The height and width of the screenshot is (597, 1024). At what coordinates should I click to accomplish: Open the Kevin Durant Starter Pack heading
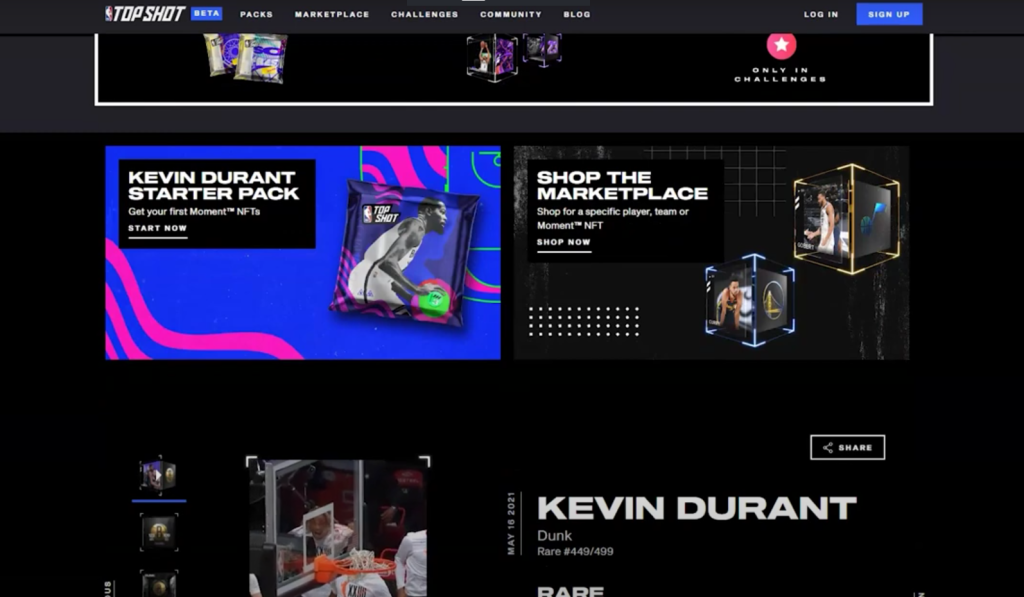click(x=214, y=186)
